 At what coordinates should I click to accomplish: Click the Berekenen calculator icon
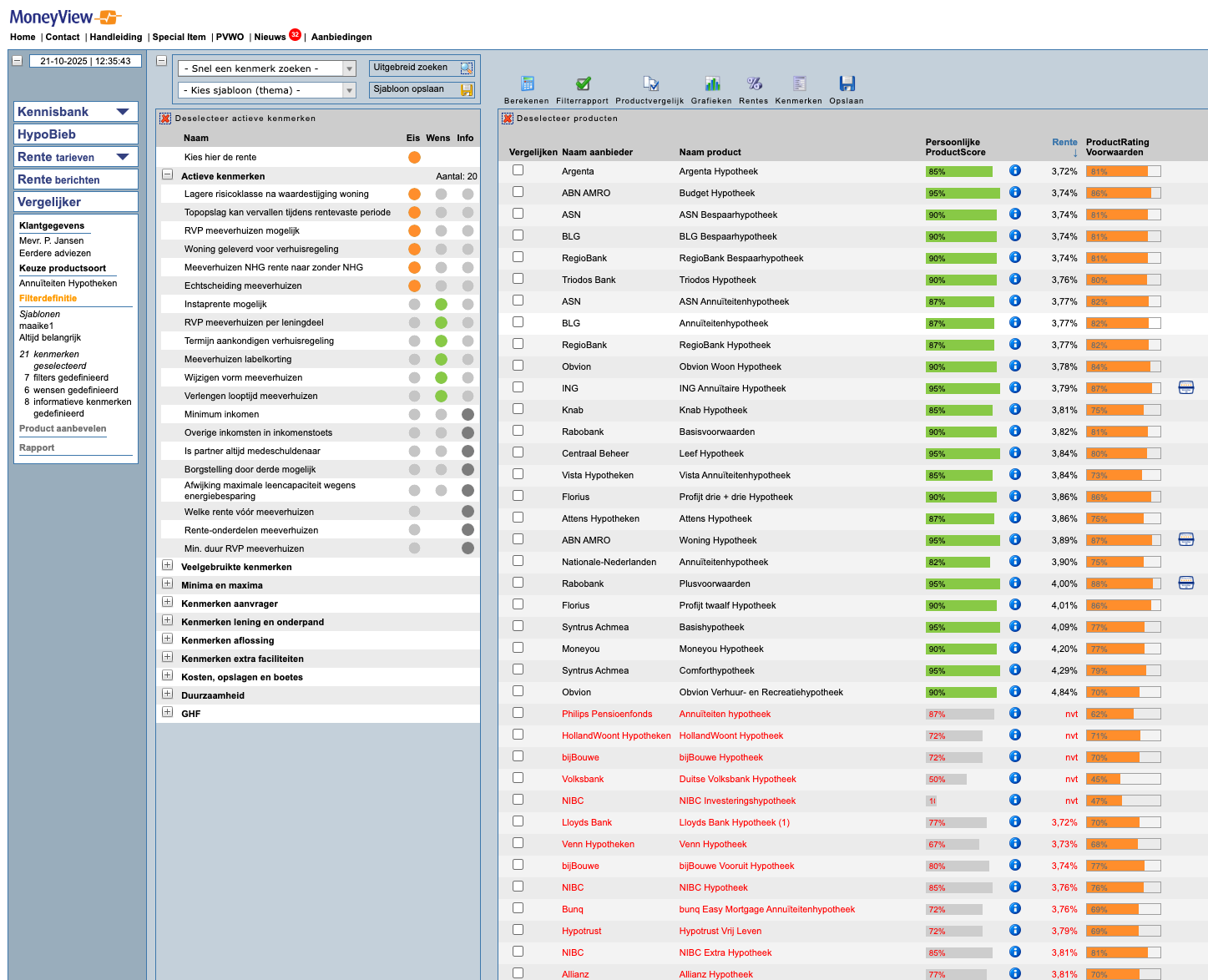528,83
